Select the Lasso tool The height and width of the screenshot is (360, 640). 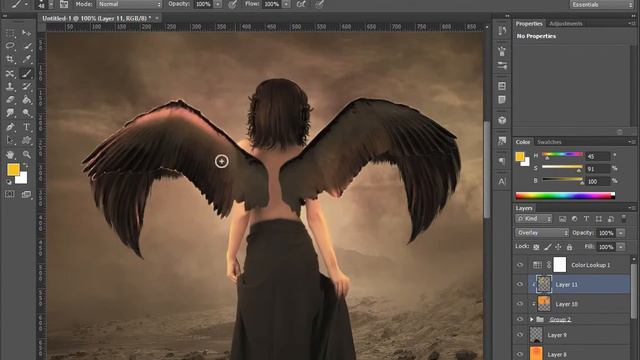[10, 46]
